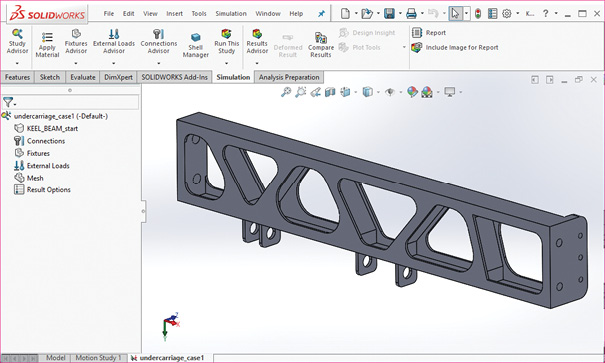Screen dimensions: 605x363
Task: Toggle the Select arrow cursor tool
Action: [x=455, y=14]
